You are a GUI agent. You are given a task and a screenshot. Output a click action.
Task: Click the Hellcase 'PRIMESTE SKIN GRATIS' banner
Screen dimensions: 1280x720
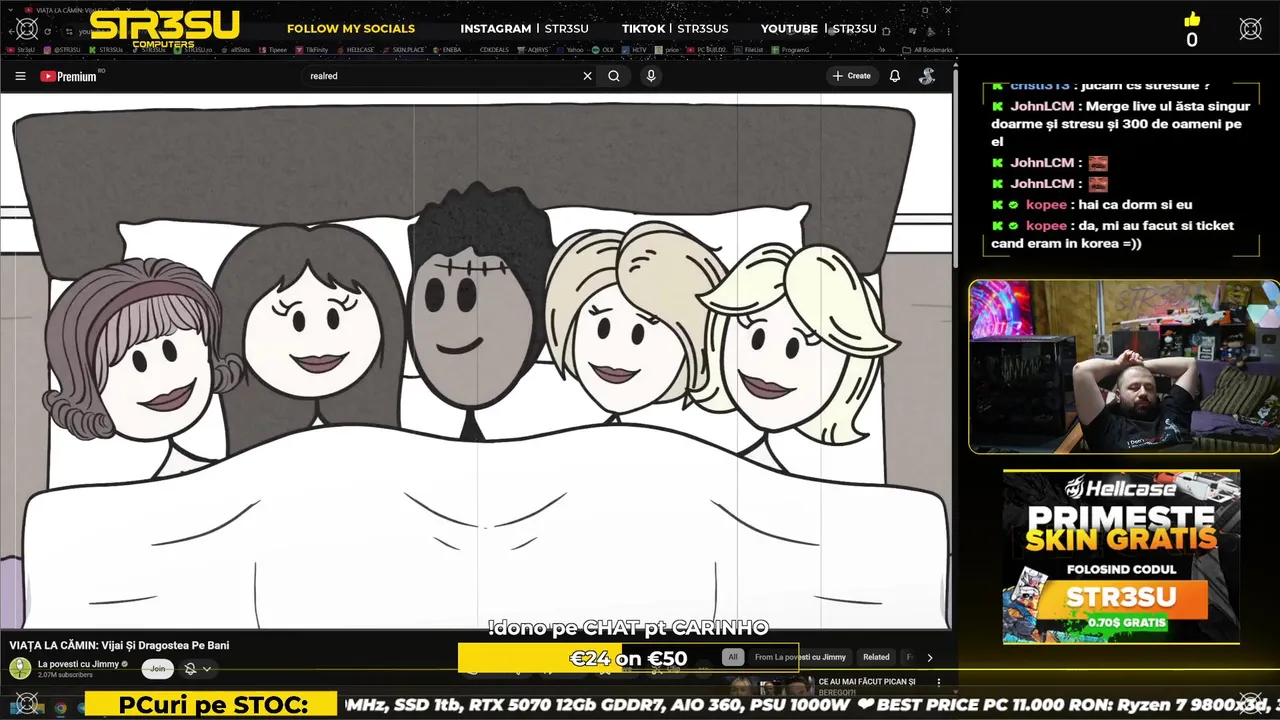[1121, 557]
